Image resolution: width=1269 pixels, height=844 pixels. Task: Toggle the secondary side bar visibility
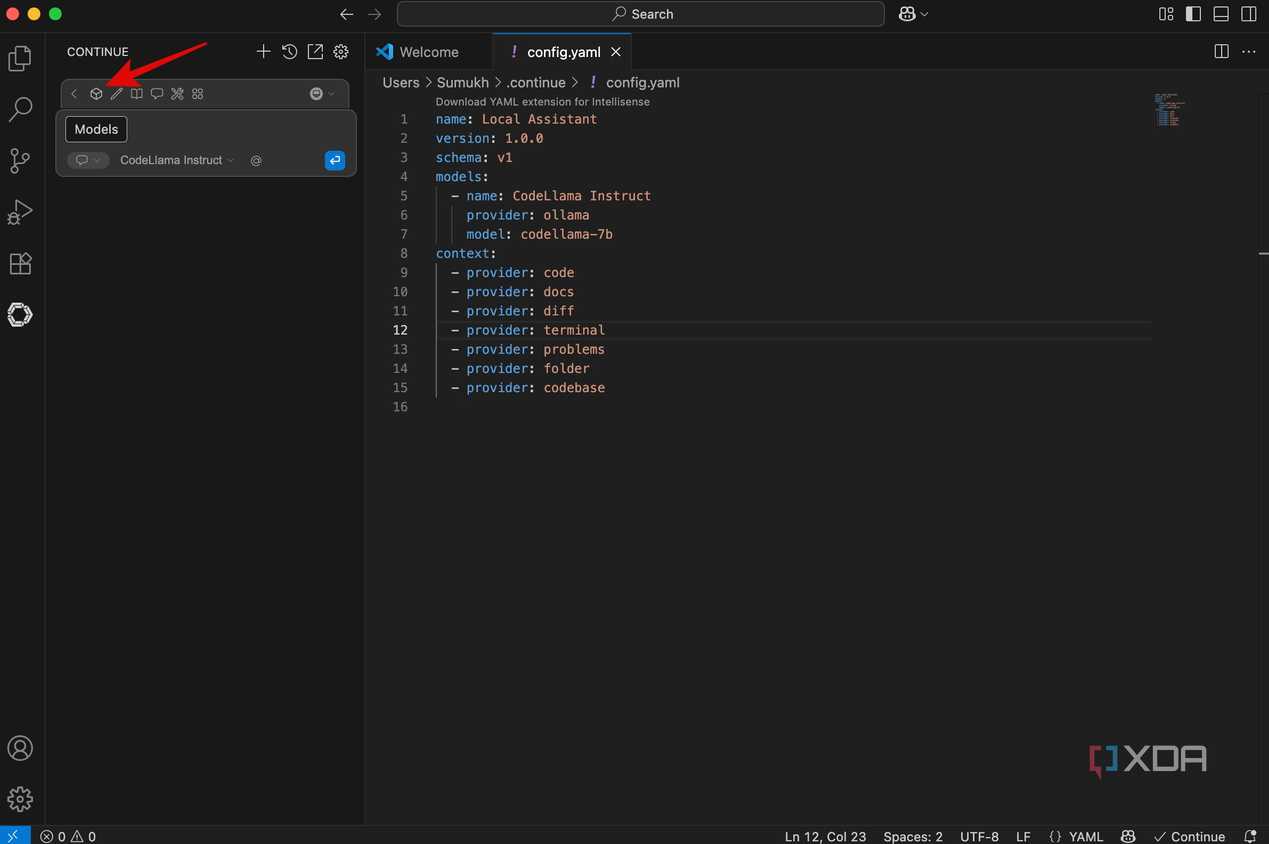click(1249, 14)
